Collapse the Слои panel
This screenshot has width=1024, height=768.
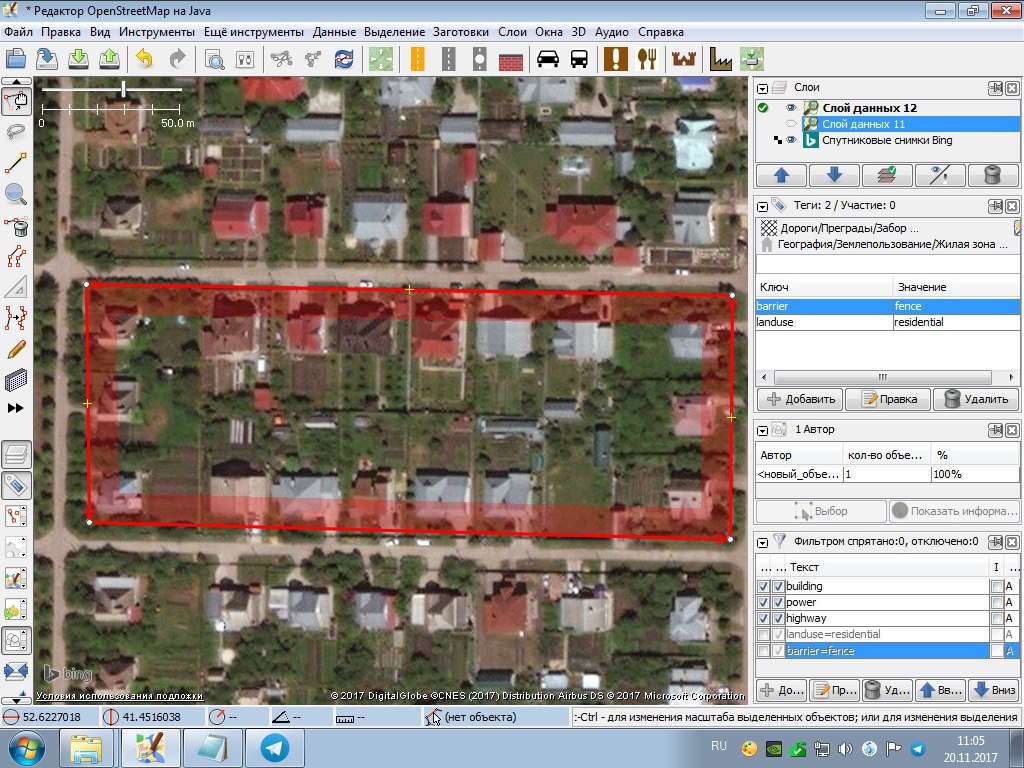coord(763,88)
